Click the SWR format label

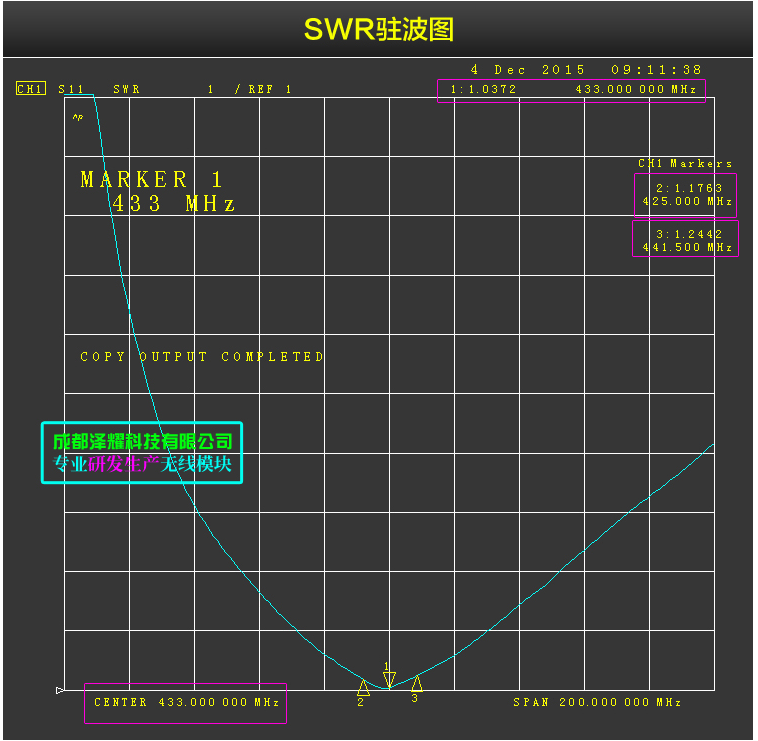127,89
